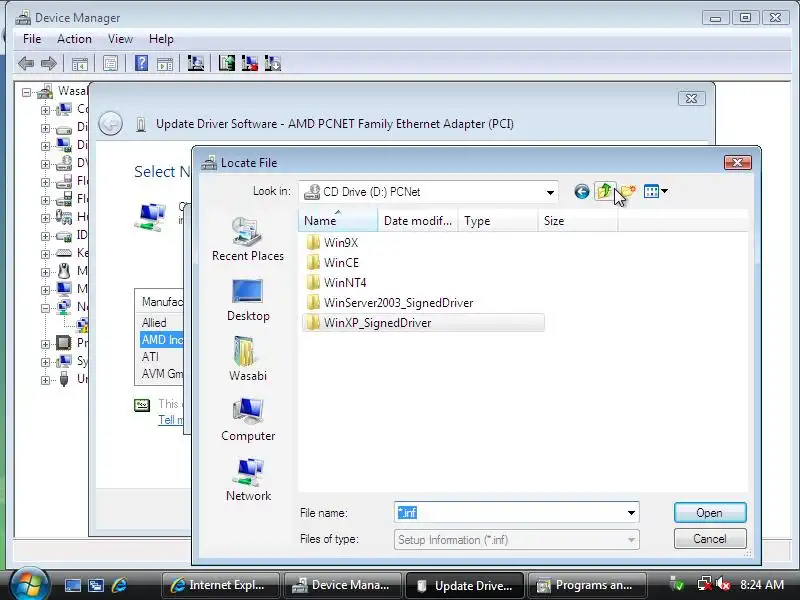Collapse the Network adapters tree node
The image size is (800, 600).
pos(45,308)
